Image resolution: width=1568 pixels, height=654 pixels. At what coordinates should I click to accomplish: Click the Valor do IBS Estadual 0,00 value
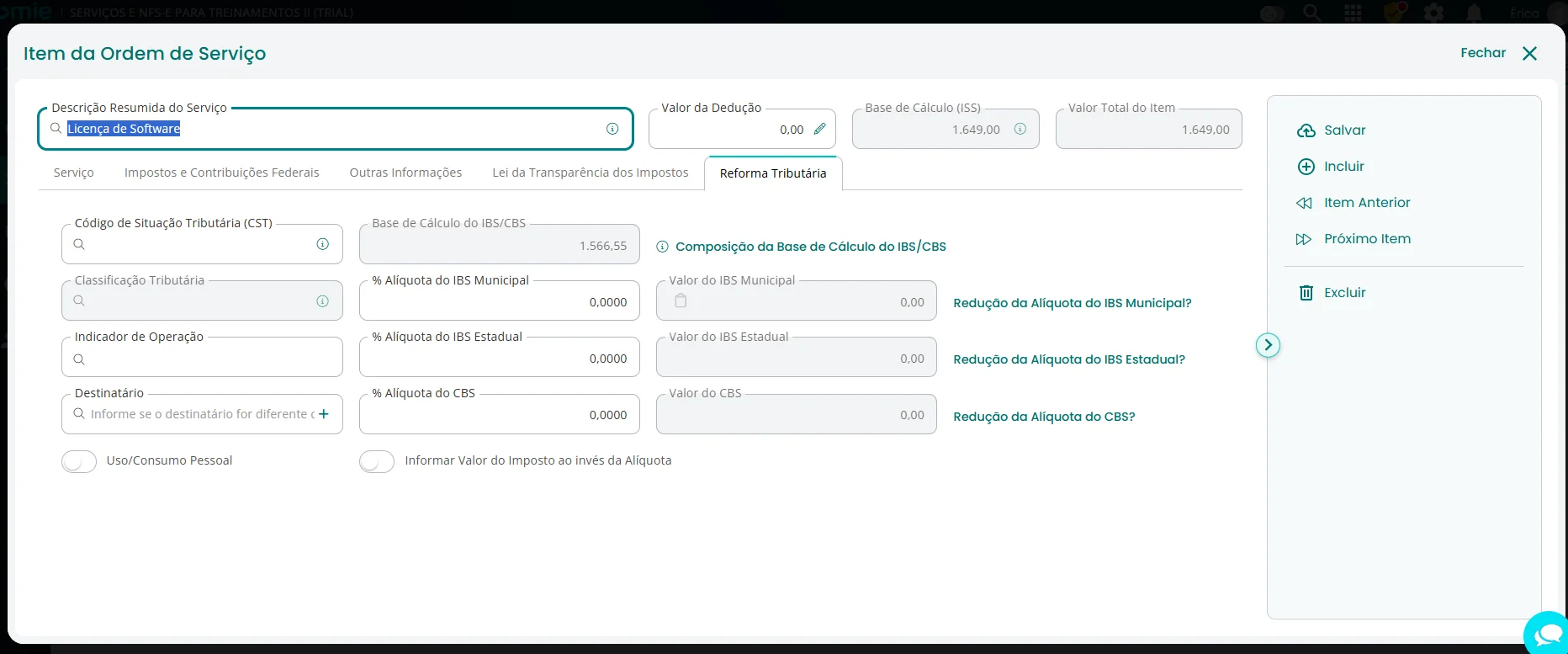click(x=912, y=359)
